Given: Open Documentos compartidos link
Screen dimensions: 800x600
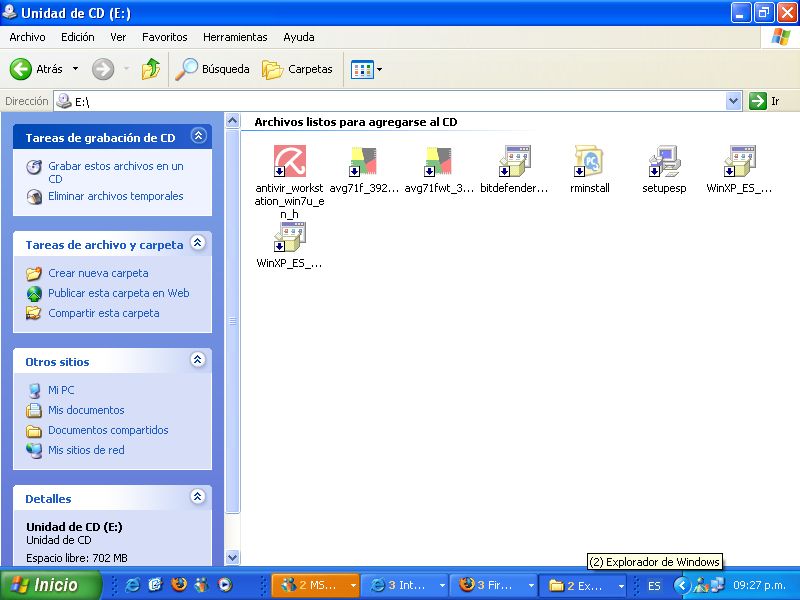Looking at the screenshot, I should pos(108,430).
